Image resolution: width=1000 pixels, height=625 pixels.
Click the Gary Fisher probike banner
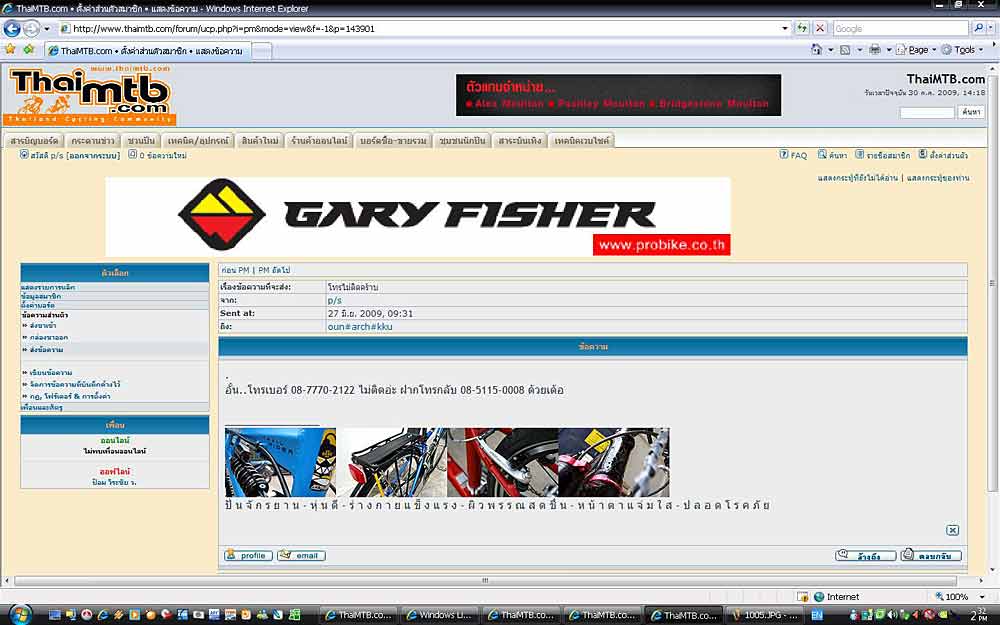tap(418, 217)
